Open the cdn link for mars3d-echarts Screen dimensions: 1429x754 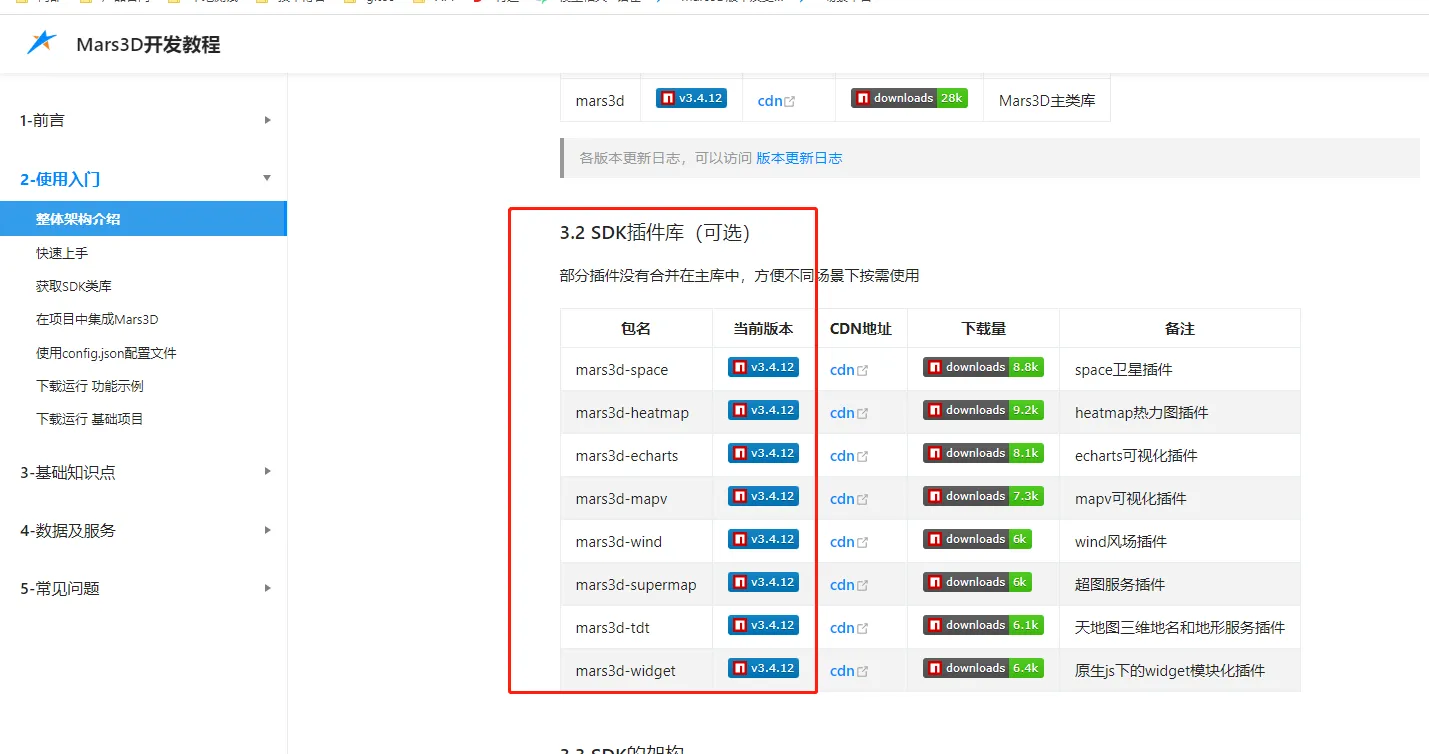[849, 456]
